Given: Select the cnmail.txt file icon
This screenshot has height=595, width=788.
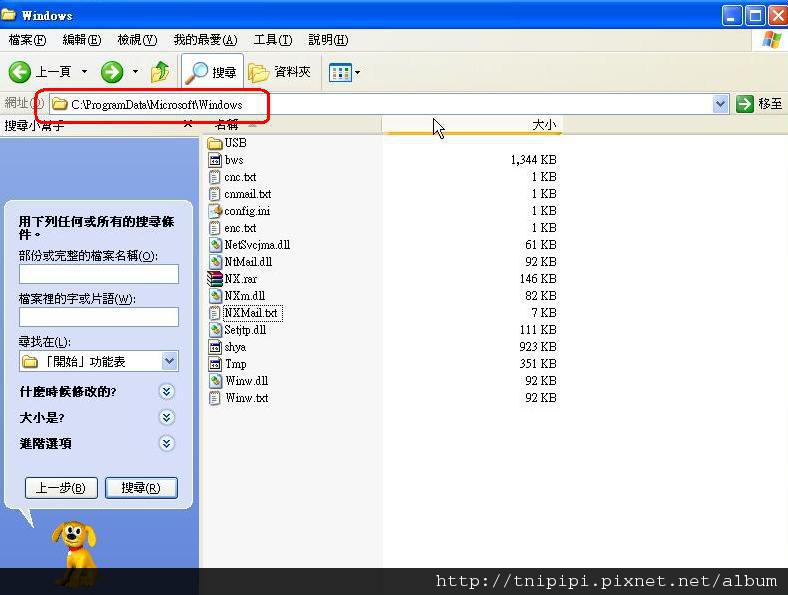Looking at the screenshot, I should pyautogui.click(x=215, y=194).
